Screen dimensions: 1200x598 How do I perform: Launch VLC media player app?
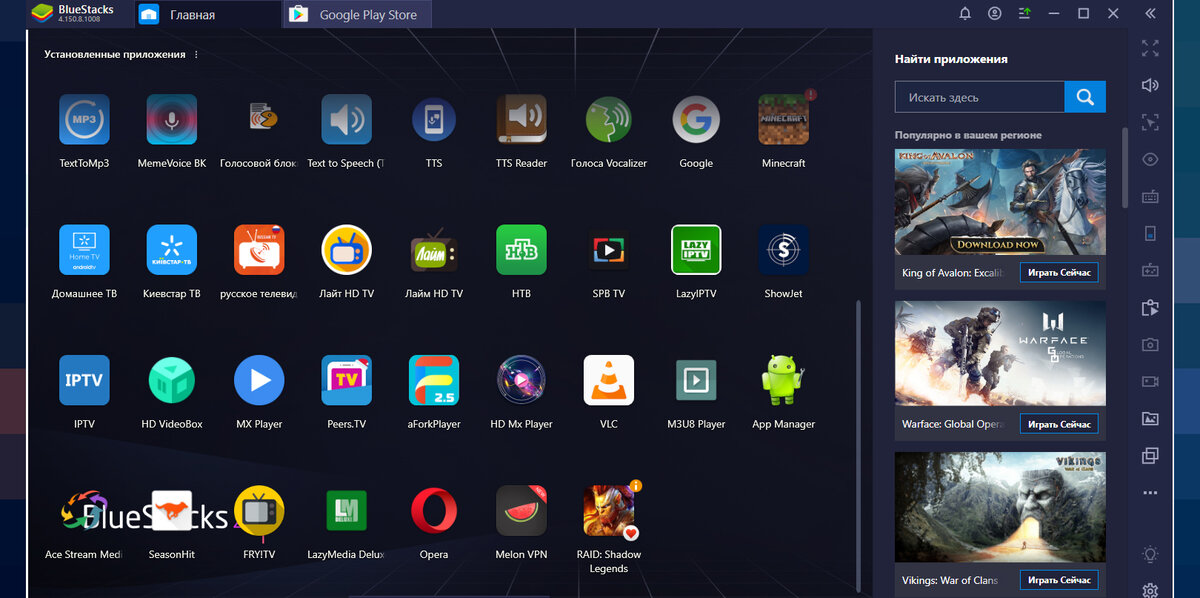pos(609,380)
